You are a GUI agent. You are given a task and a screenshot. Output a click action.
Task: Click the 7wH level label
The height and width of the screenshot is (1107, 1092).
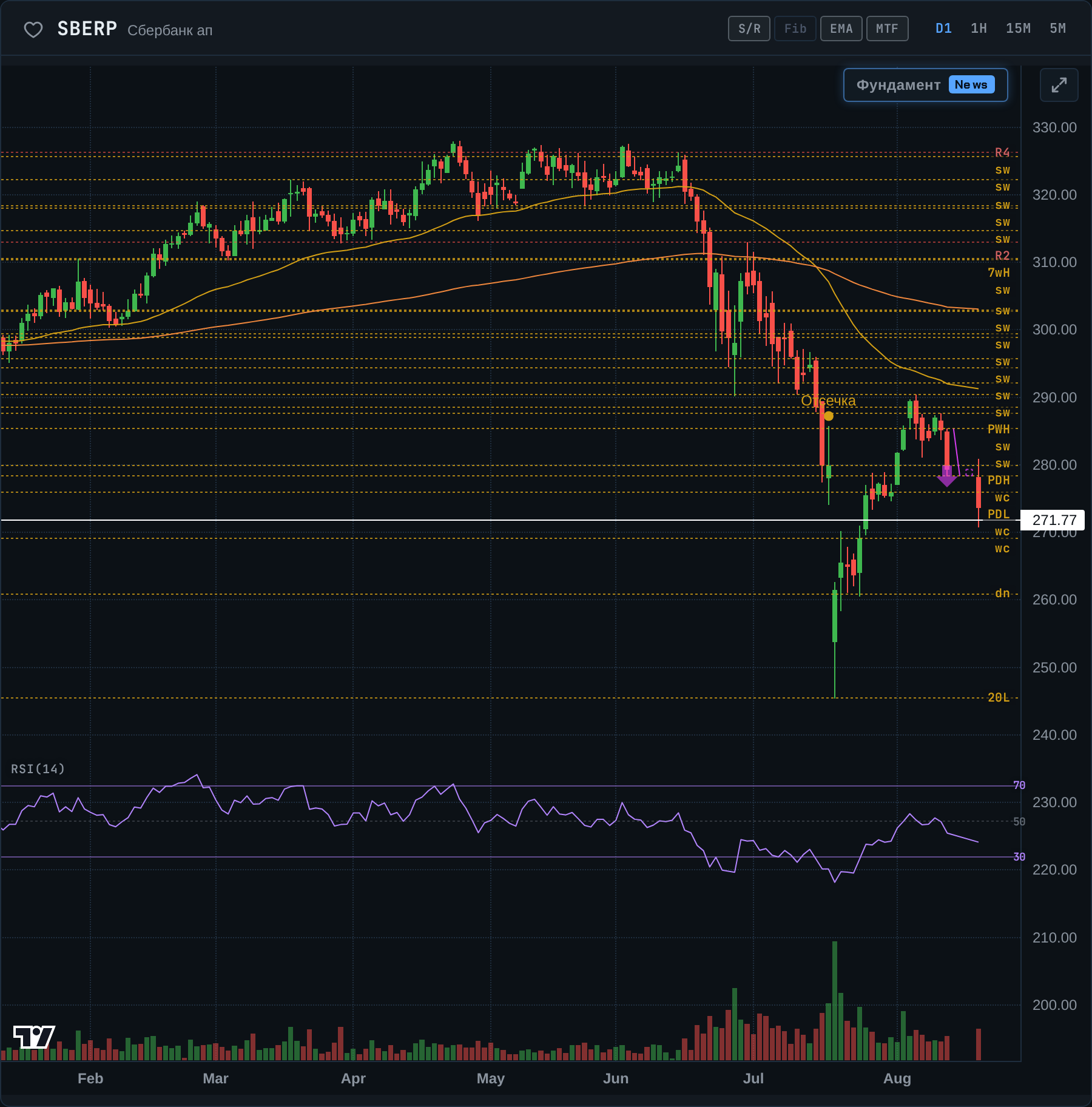click(x=999, y=273)
